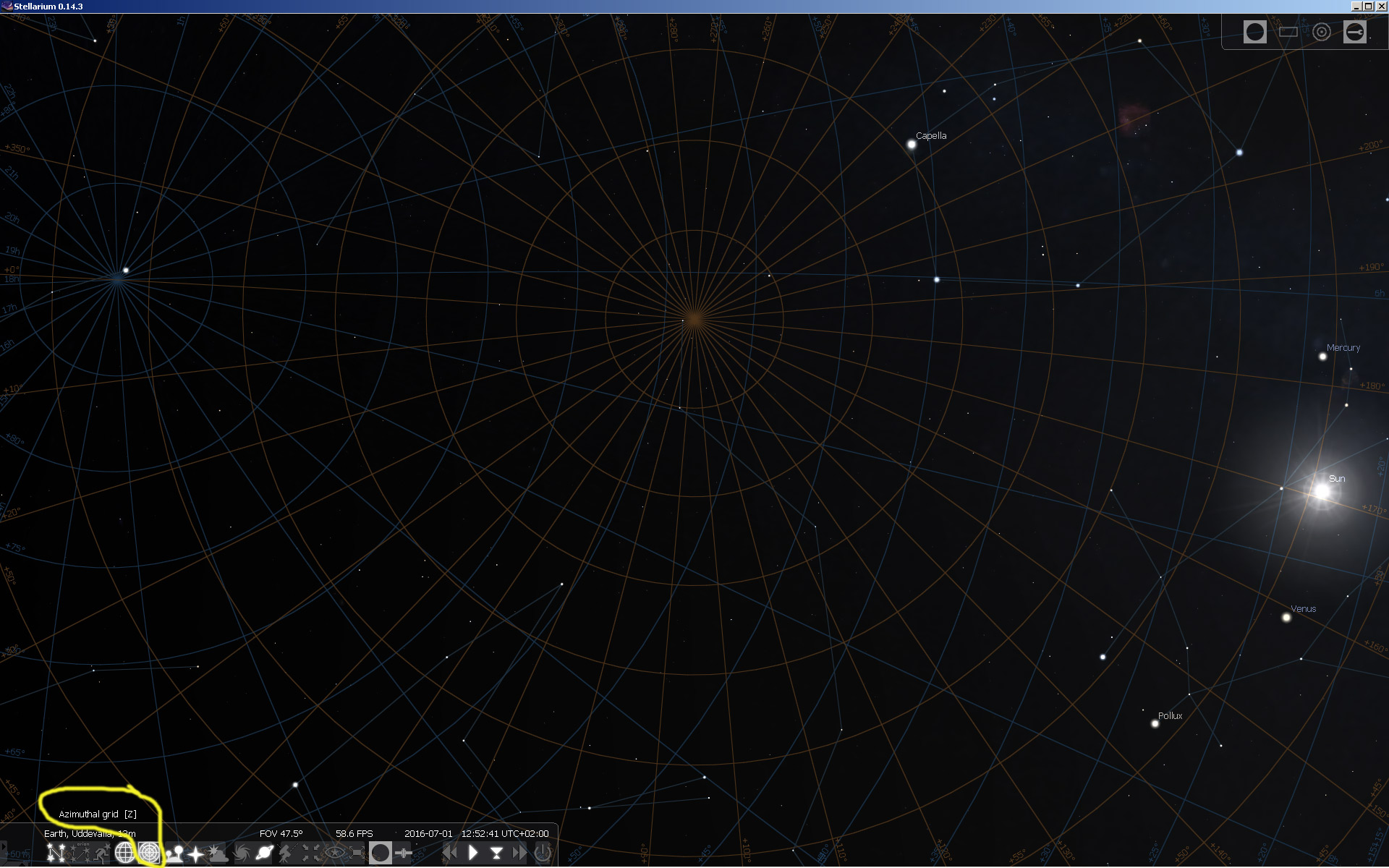Increase time speed with fast-forward button
The width and height of the screenshot is (1389, 868).
pyautogui.click(x=519, y=853)
